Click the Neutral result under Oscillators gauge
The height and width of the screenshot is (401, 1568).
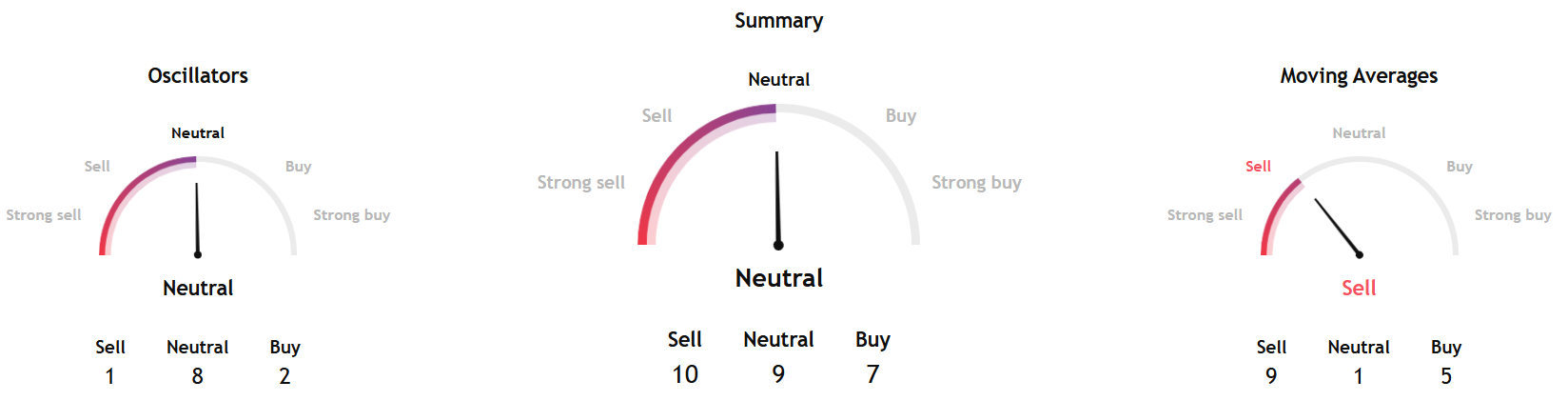[198, 288]
